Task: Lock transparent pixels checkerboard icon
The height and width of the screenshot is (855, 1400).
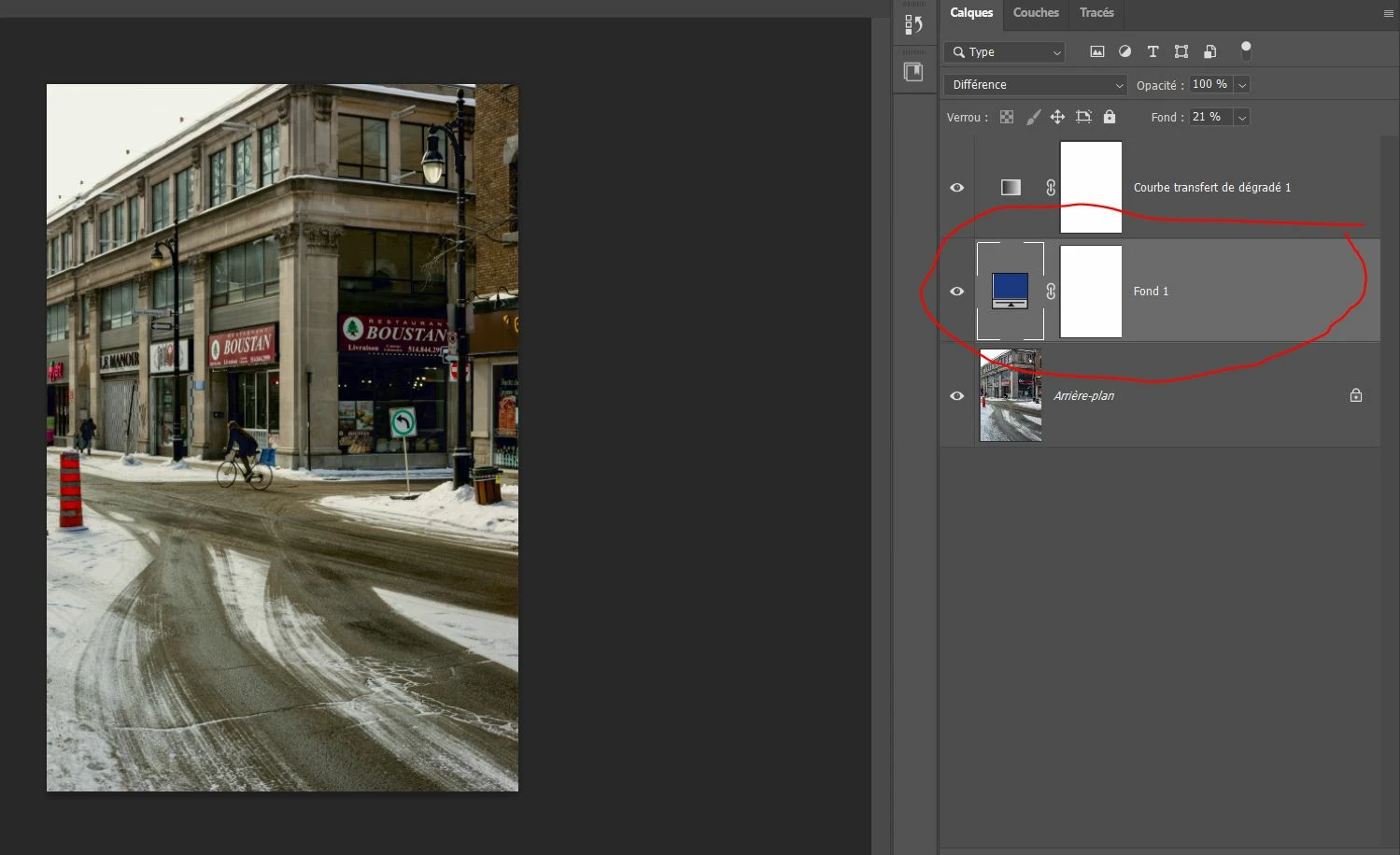Action: pyautogui.click(x=1007, y=117)
